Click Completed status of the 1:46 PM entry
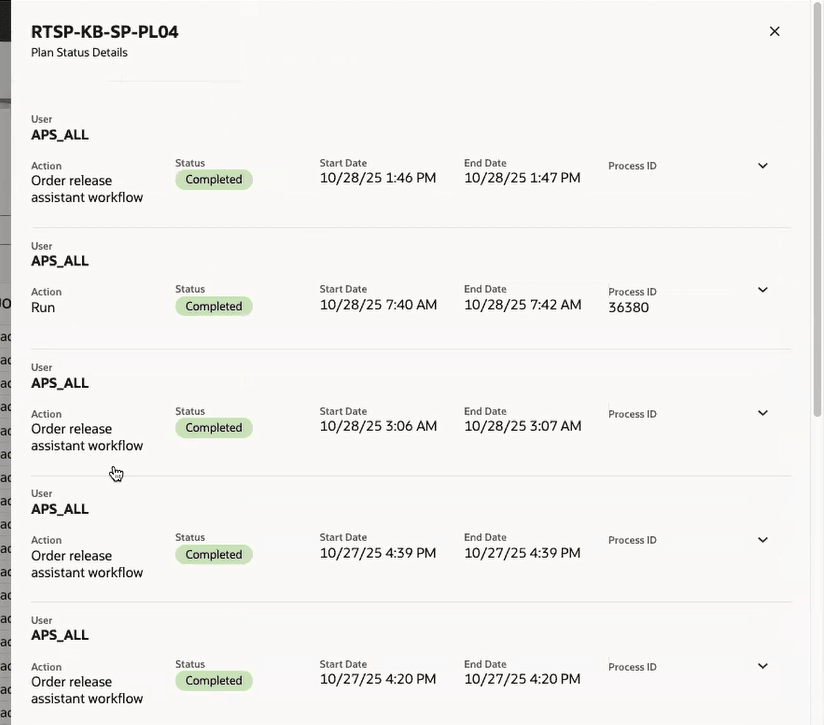Viewport: 824px width, 725px height. coord(214,180)
